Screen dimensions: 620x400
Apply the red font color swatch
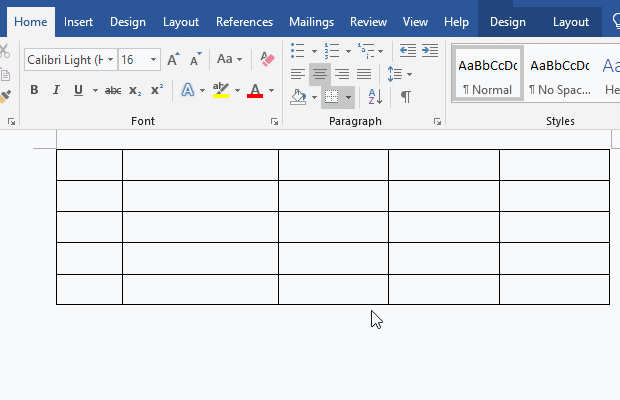click(254, 91)
